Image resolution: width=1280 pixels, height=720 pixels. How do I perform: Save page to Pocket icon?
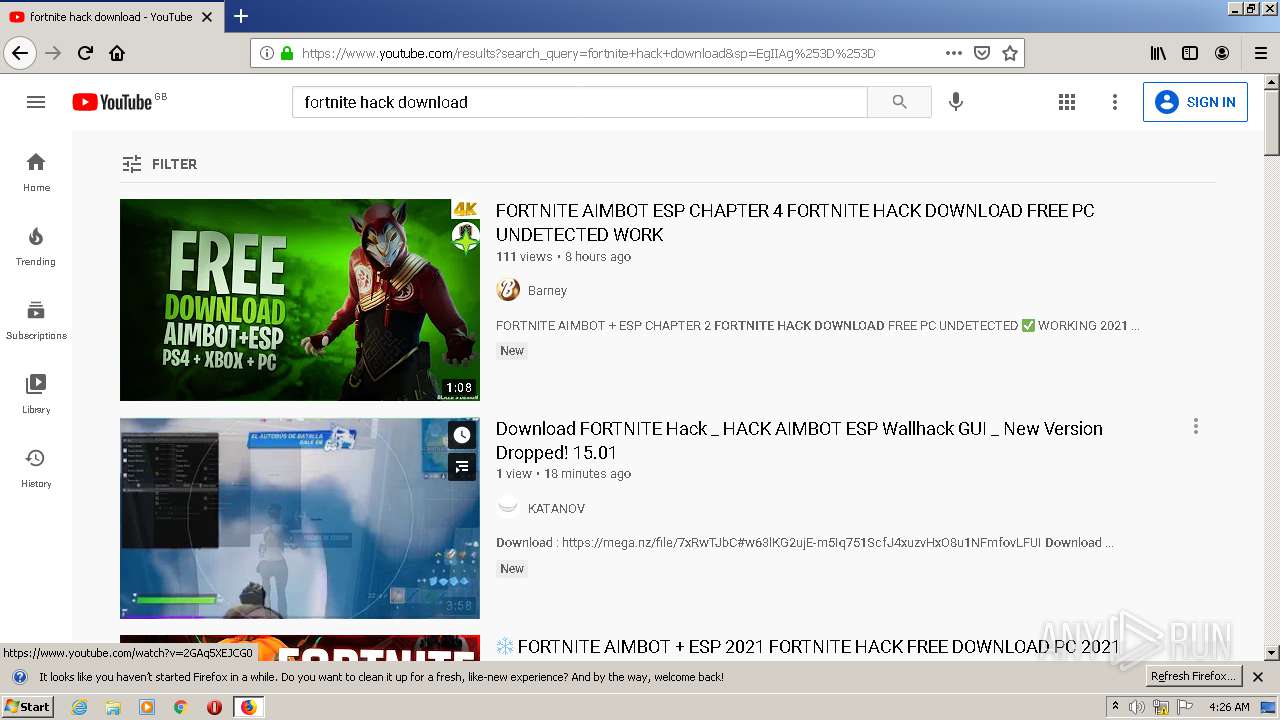point(982,53)
